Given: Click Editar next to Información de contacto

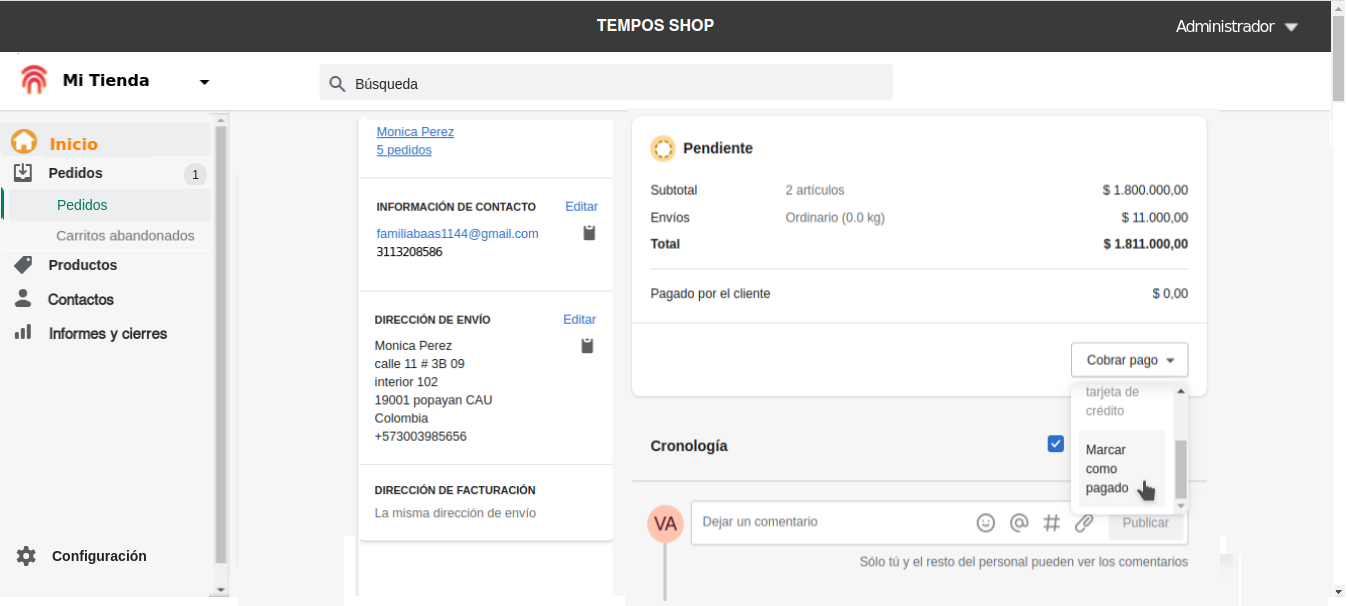Looking at the screenshot, I should tap(581, 207).
